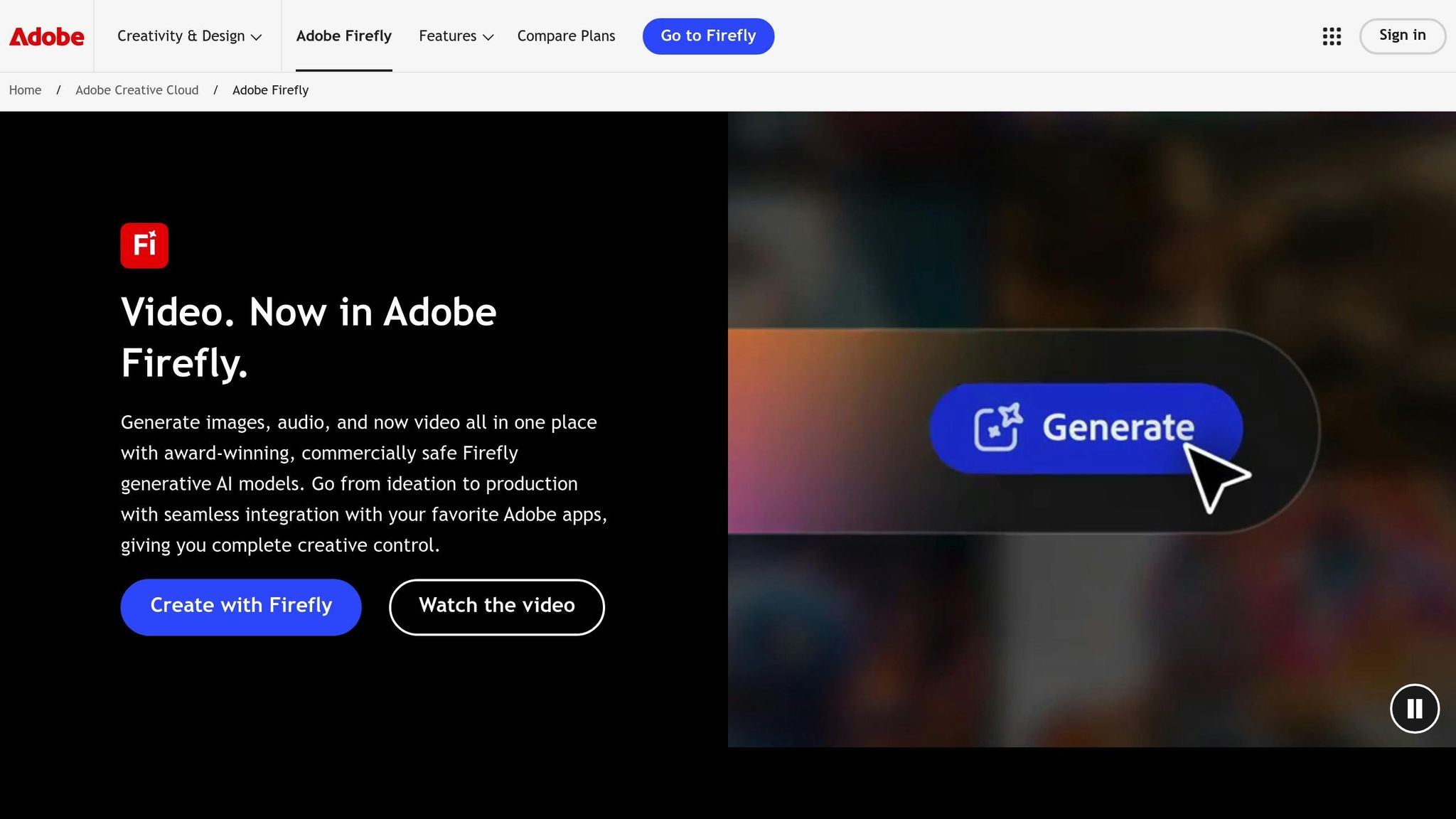Viewport: 1456px width, 819px height.
Task: Go to Home breadcrumb
Action: click(x=25, y=90)
